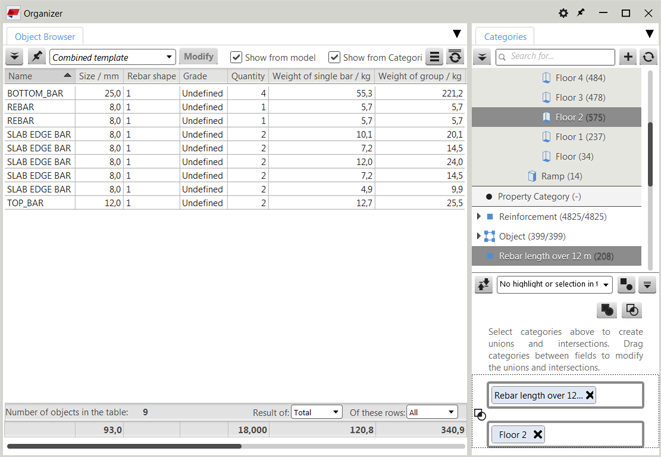Toggle the Show from Categories checkbox
The height and width of the screenshot is (457, 661).
(334, 57)
